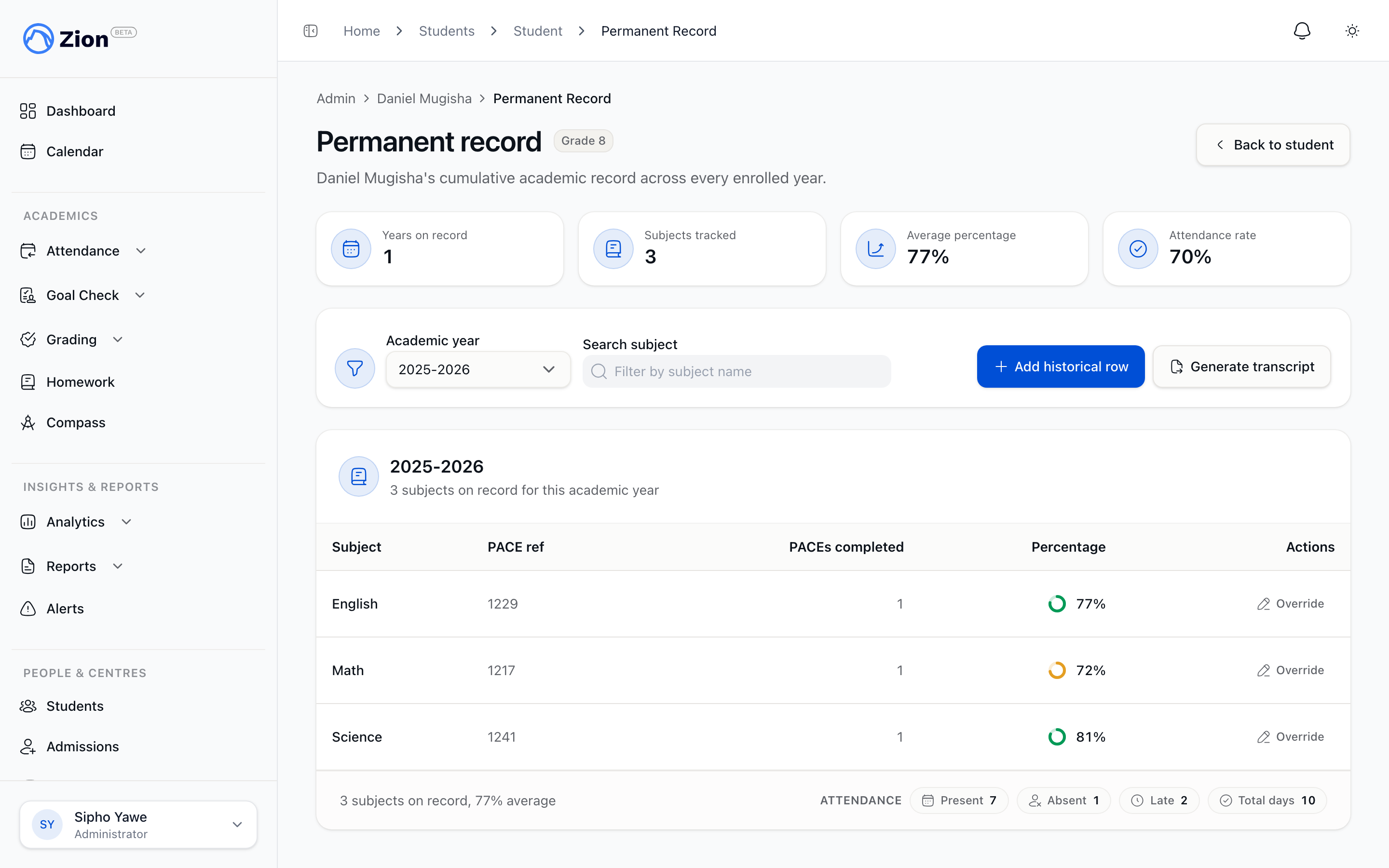Open the Dashboard menu item
Image resolution: width=1389 pixels, height=868 pixels.
(81, 111)
